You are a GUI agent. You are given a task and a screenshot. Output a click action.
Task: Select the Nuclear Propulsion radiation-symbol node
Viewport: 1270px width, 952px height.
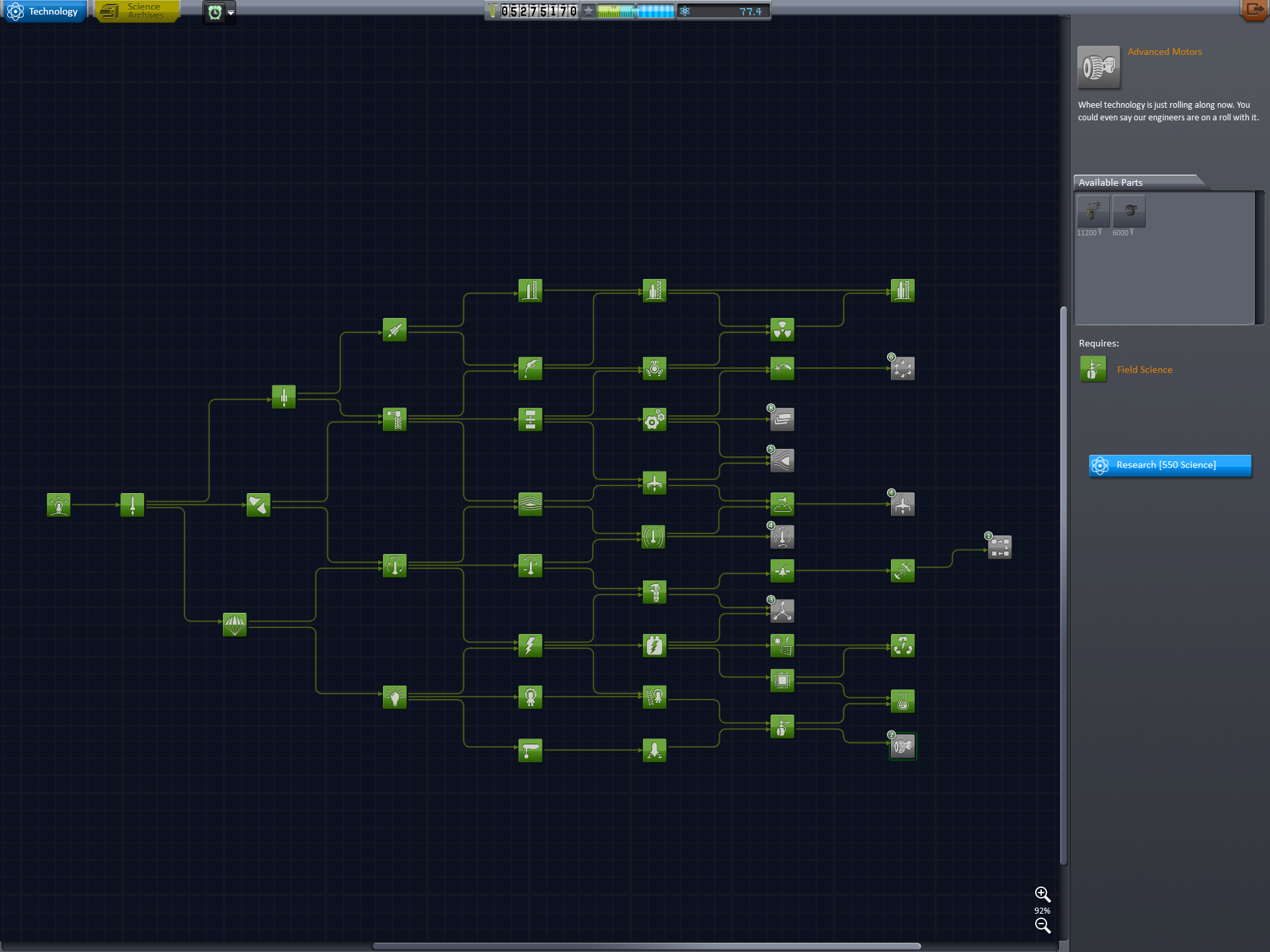[783, 329]
